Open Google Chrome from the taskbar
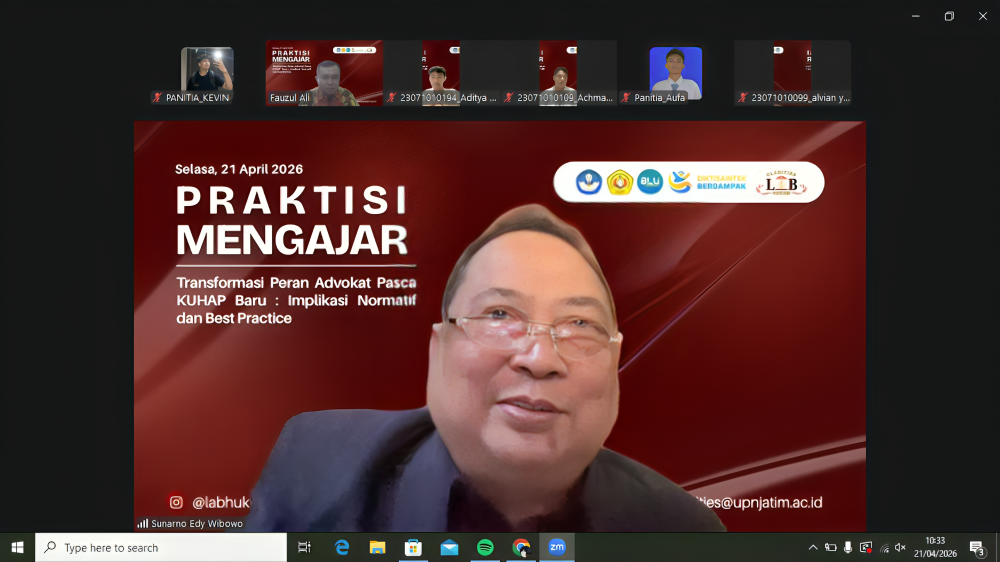Screen dimensions: 1000x562 tap(521, 547)
